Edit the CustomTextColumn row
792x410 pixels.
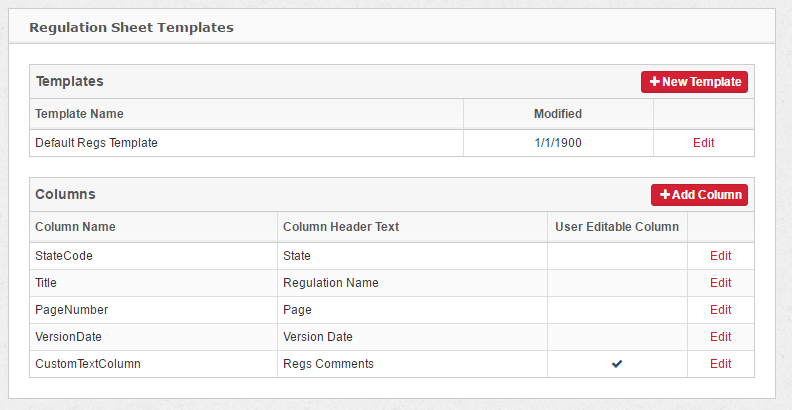[720, 364]
